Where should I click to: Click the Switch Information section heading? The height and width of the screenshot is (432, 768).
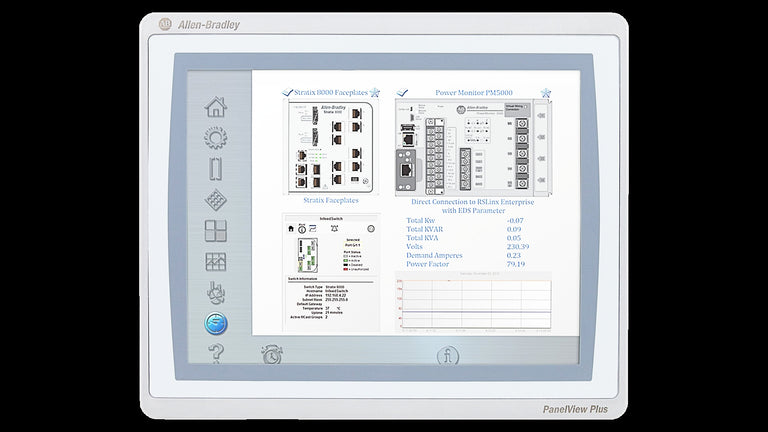pyautogui.click(x=302, y=279)
